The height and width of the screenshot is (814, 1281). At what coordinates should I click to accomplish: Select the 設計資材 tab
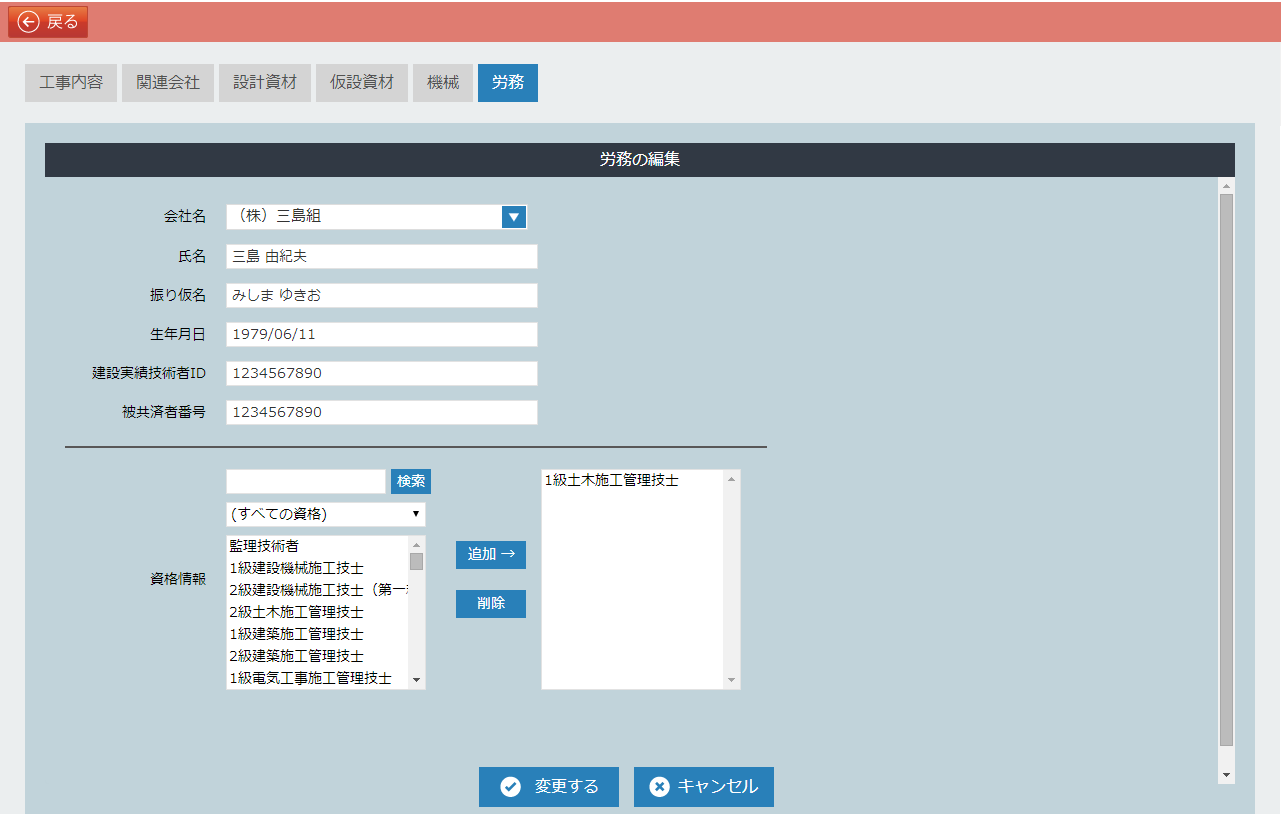click(x=265, y=83)
